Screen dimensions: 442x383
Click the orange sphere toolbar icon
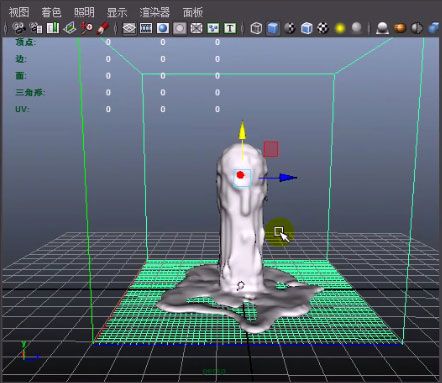coord(399,28)
